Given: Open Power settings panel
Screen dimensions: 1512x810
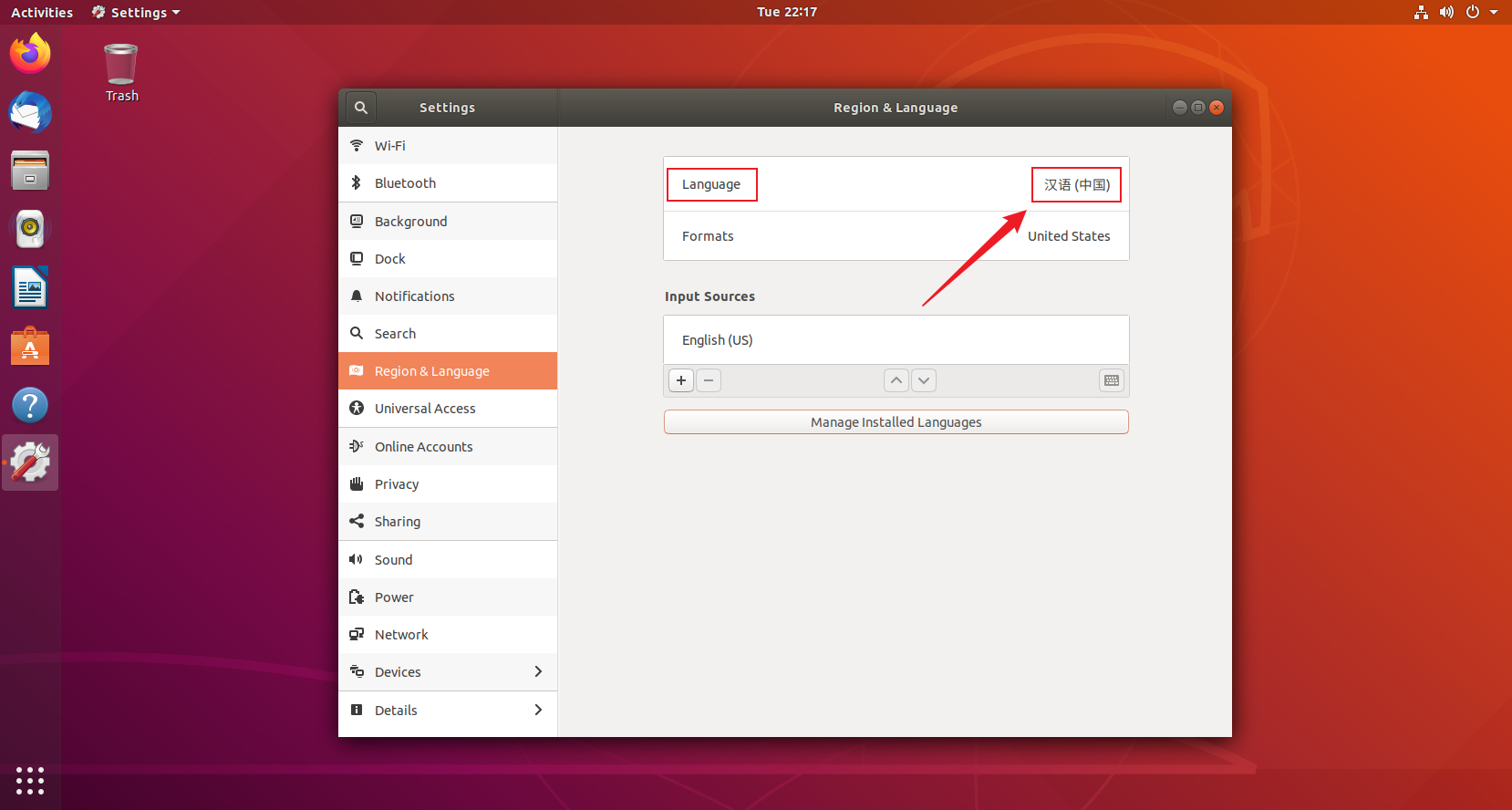Looking at the screenshot, I should click(448, 597).
